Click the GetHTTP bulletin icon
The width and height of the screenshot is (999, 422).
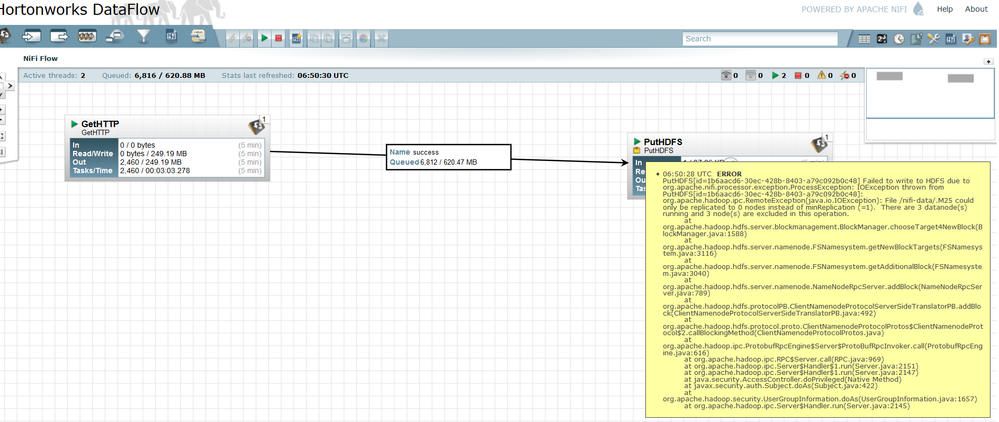pyautogui.click(x=257, y=125)
